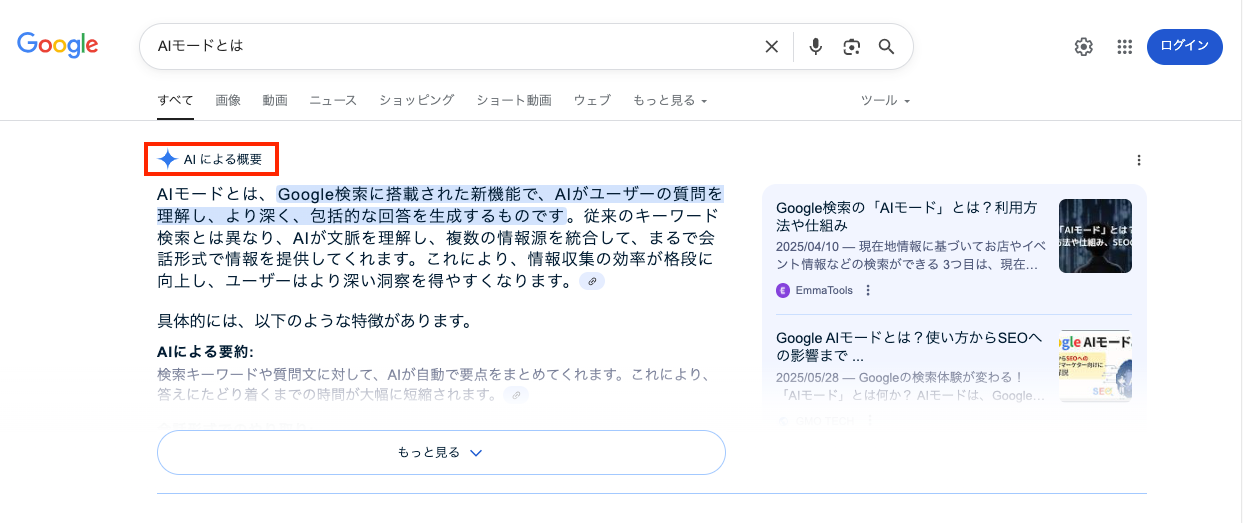Click the magnifying glass search icon
Viewport: 1243px width, 523px height.
(x=886, y=46)
